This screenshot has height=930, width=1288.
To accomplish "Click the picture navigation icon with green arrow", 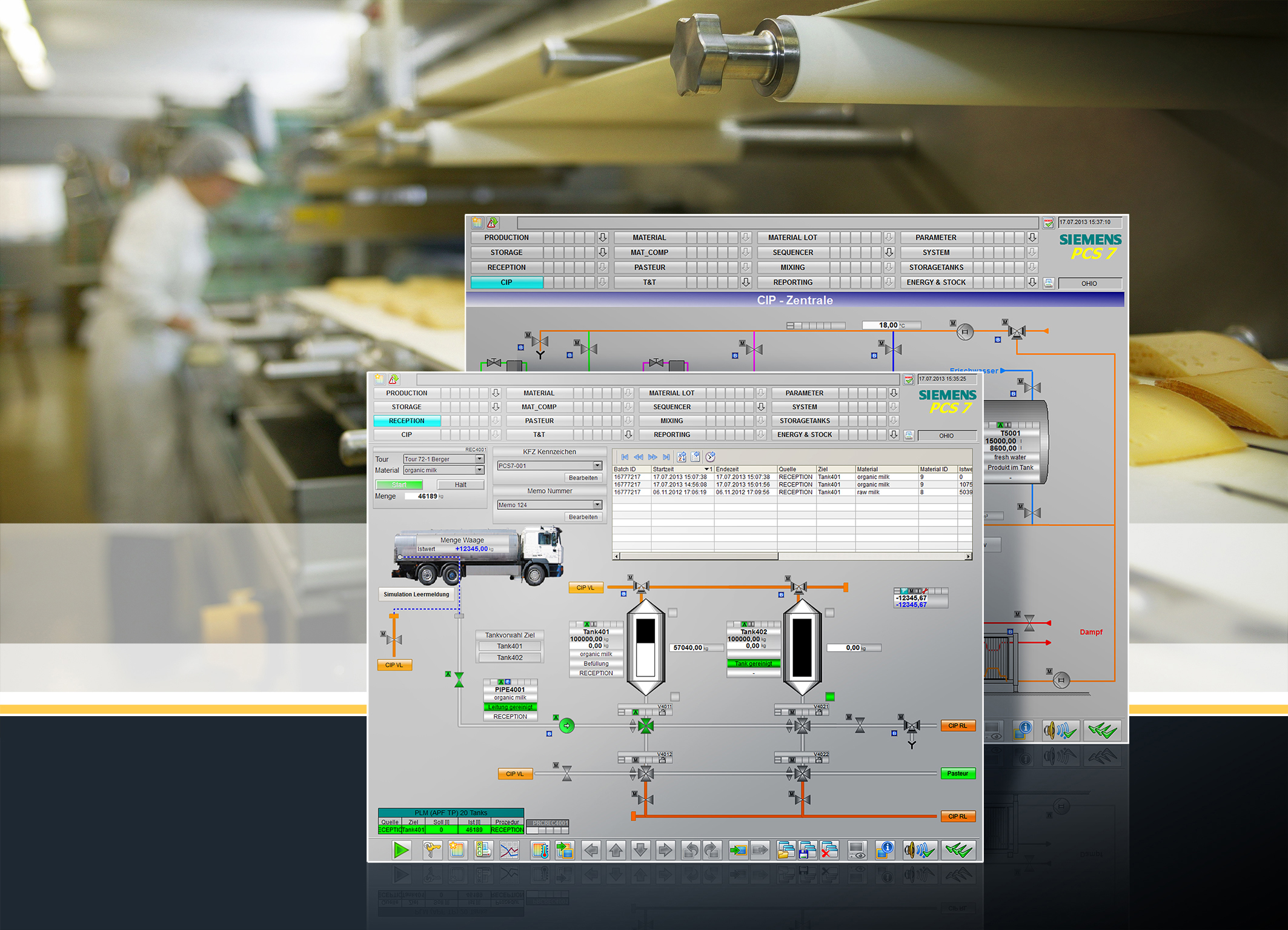I will pos(565,849).
